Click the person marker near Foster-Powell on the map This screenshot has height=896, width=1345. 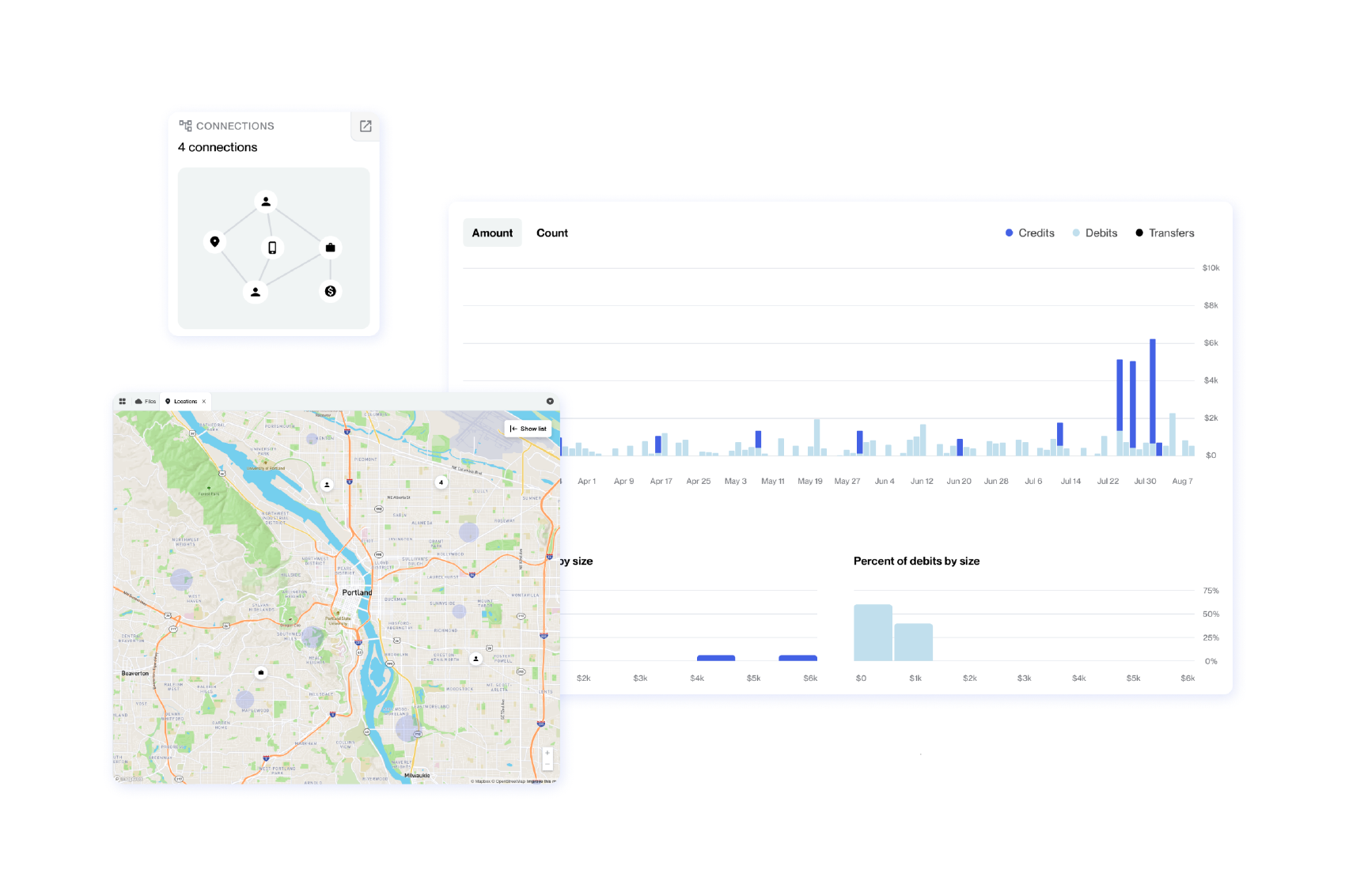[475, 658]
